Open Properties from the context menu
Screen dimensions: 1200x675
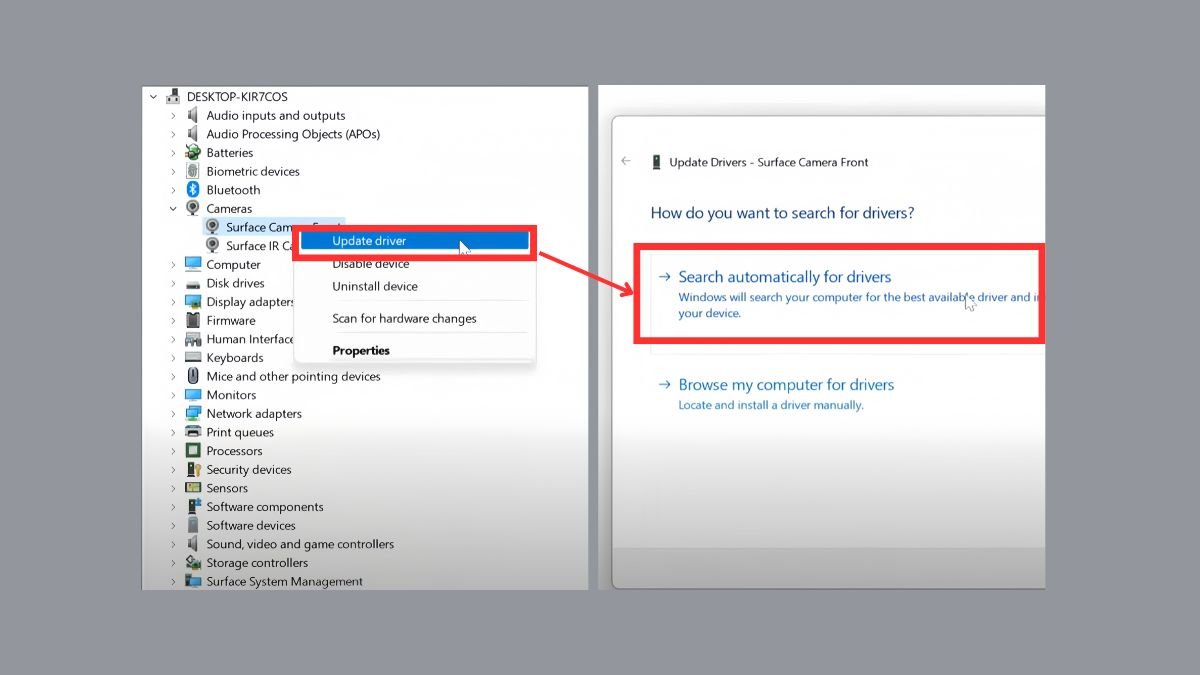pos(361,351)
